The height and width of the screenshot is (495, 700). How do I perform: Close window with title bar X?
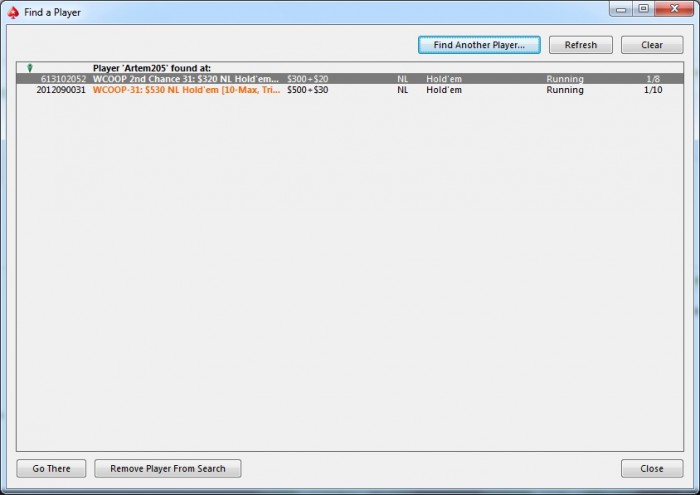pyautogui.click(x=675, y=9)
